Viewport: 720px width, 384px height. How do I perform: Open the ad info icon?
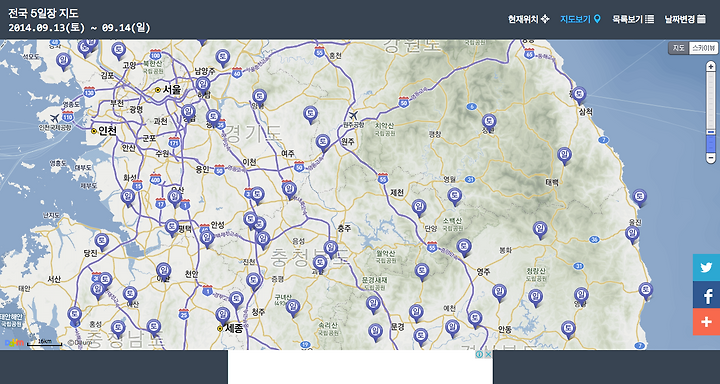479,354
